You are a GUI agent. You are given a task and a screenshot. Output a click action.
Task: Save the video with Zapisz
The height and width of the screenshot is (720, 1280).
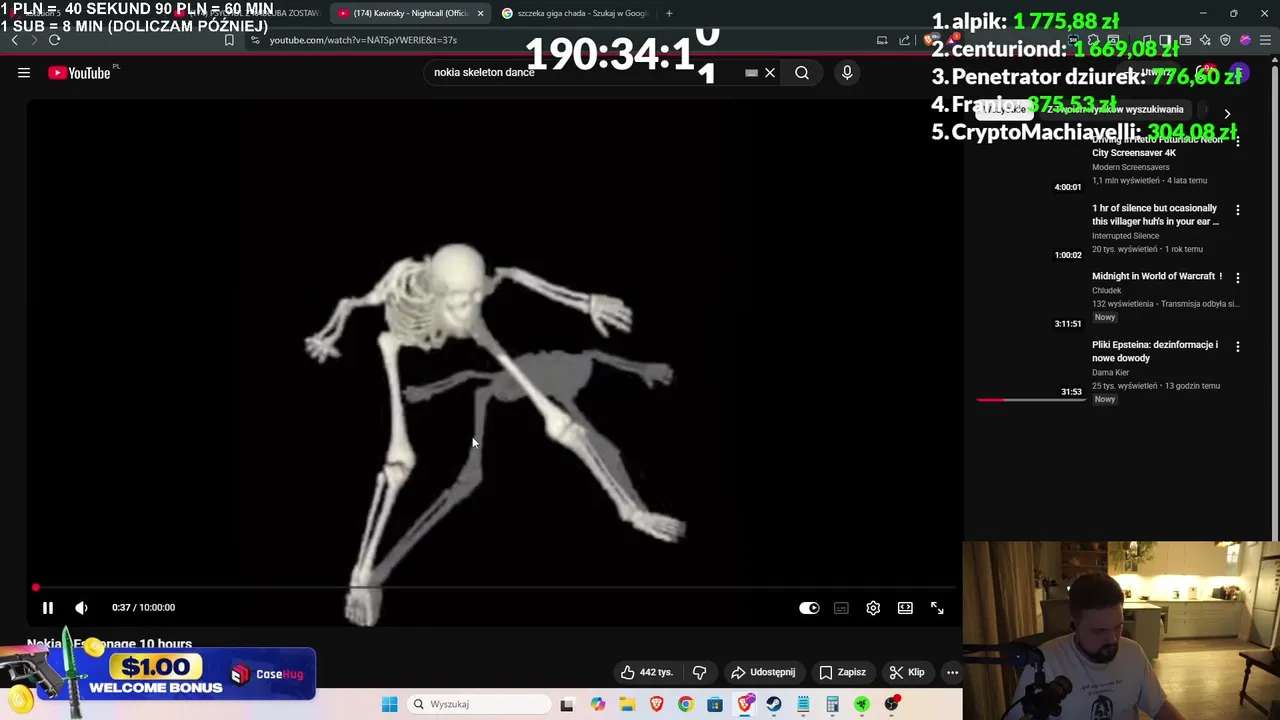843,672
